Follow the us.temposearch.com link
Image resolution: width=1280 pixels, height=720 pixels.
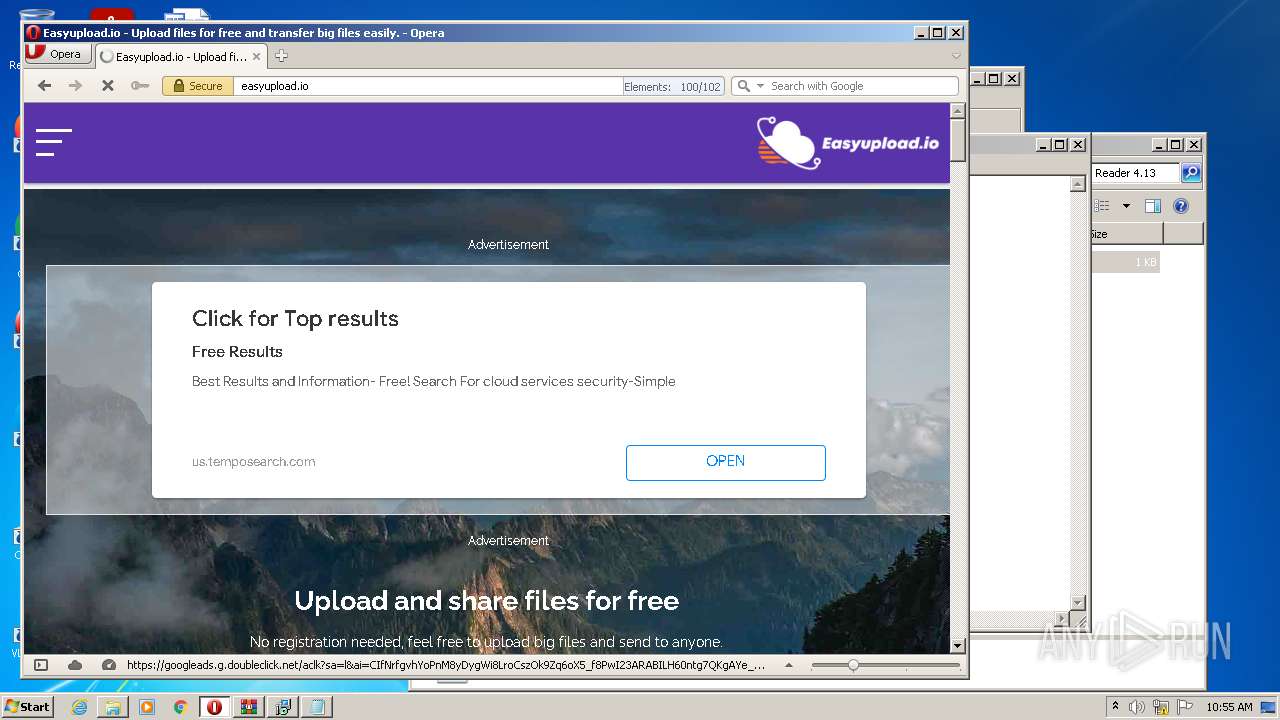(x=254, y=462)
